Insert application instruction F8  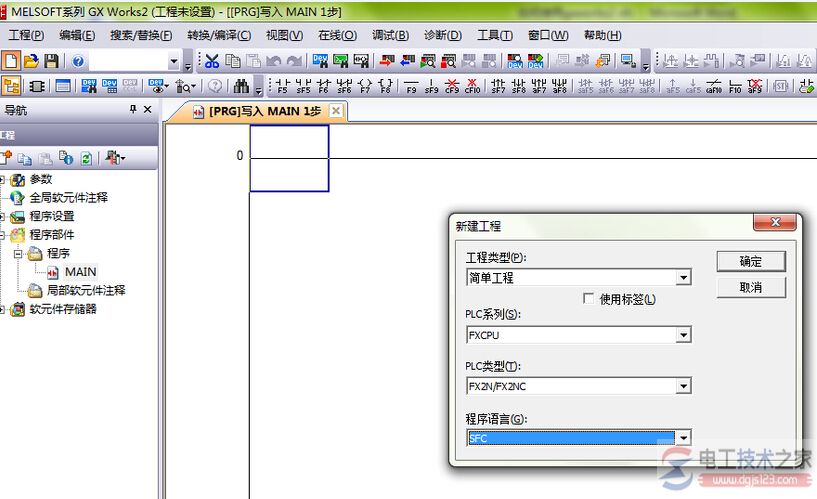click(x=386, y=86)
